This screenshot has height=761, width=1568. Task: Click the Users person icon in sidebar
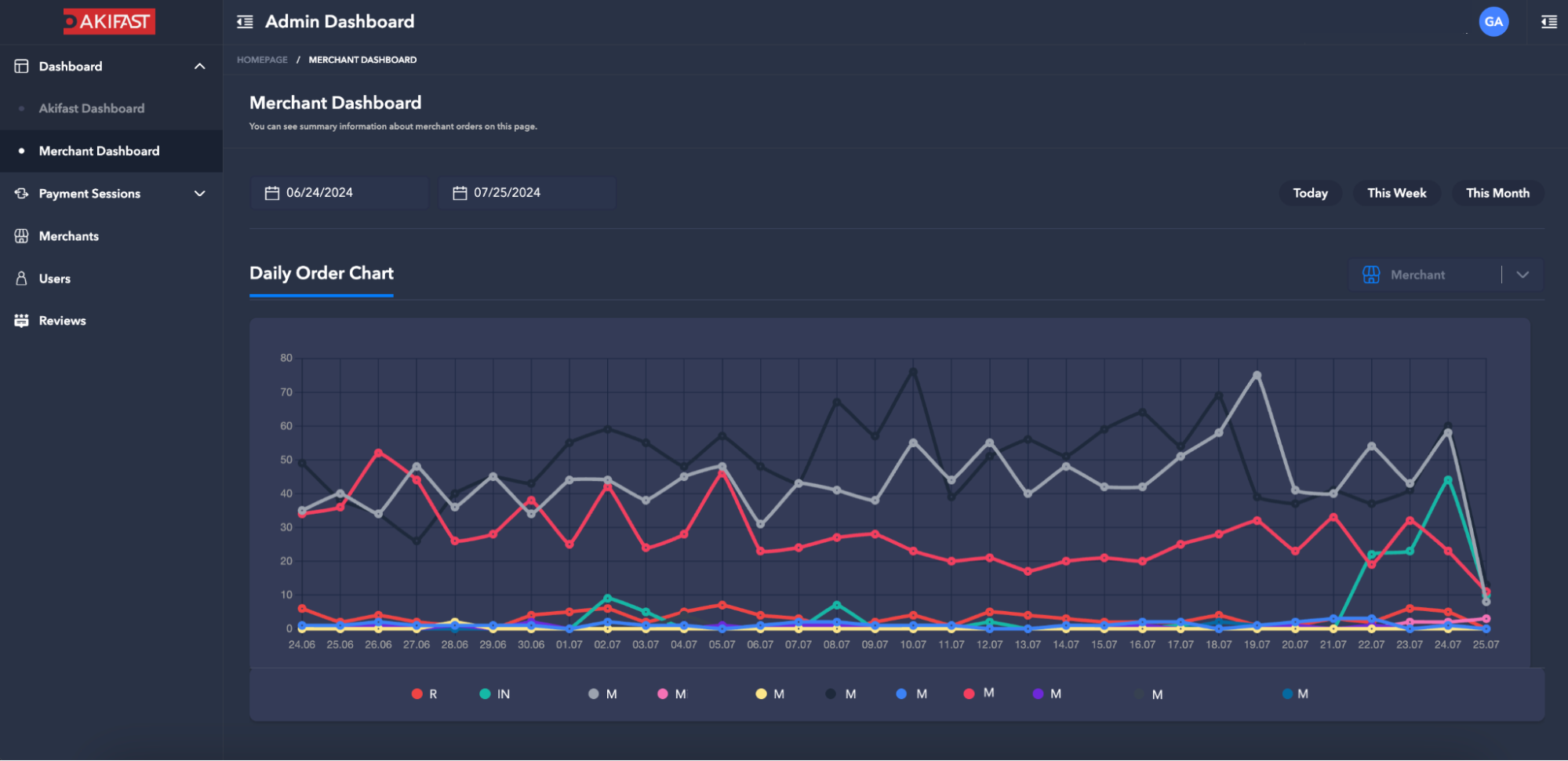(x=21, y=279)
